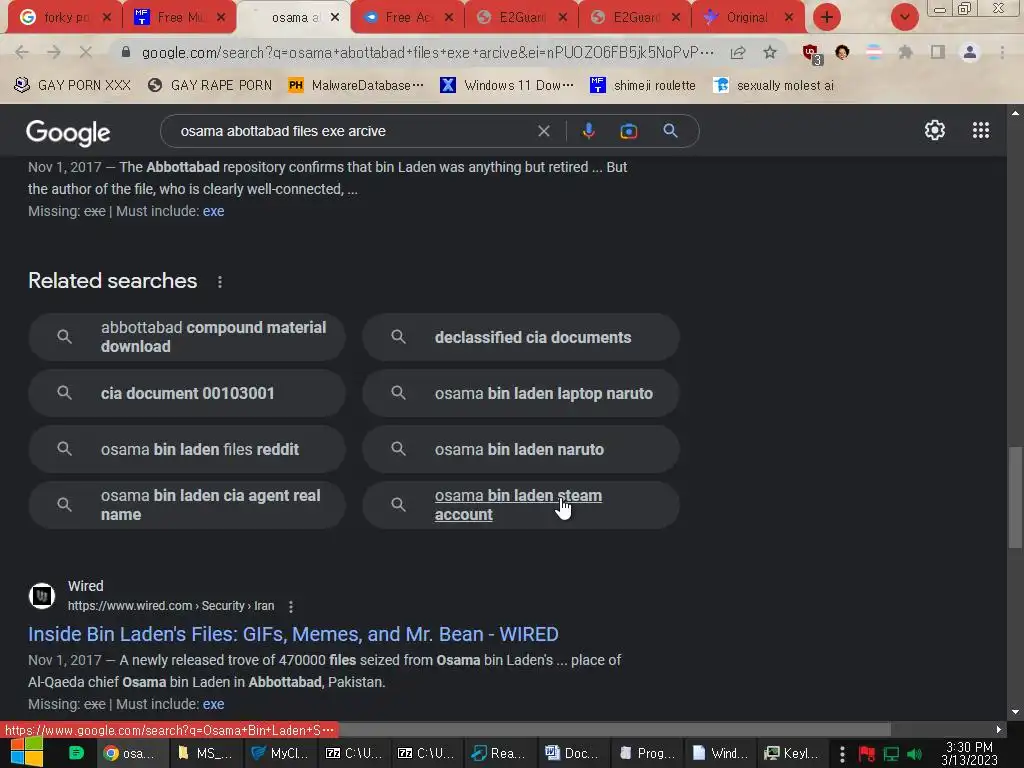Open a new browser tab with the plus button

[x=826, y=17]
